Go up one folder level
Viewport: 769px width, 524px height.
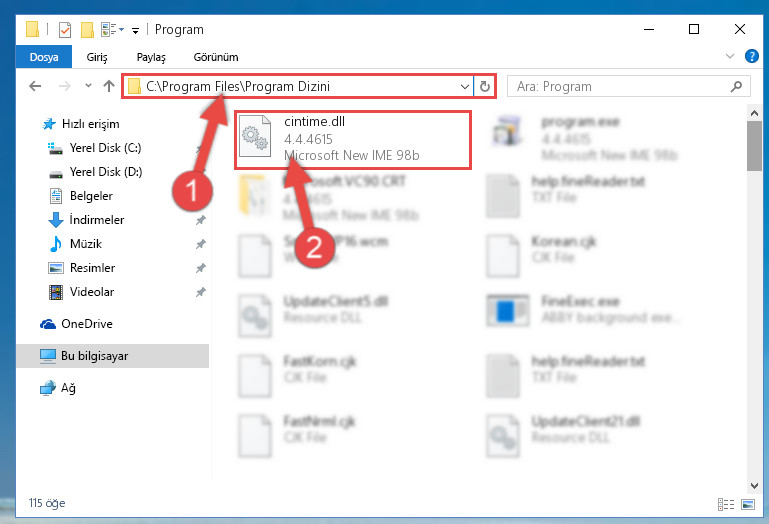click(x=109, y=86)
